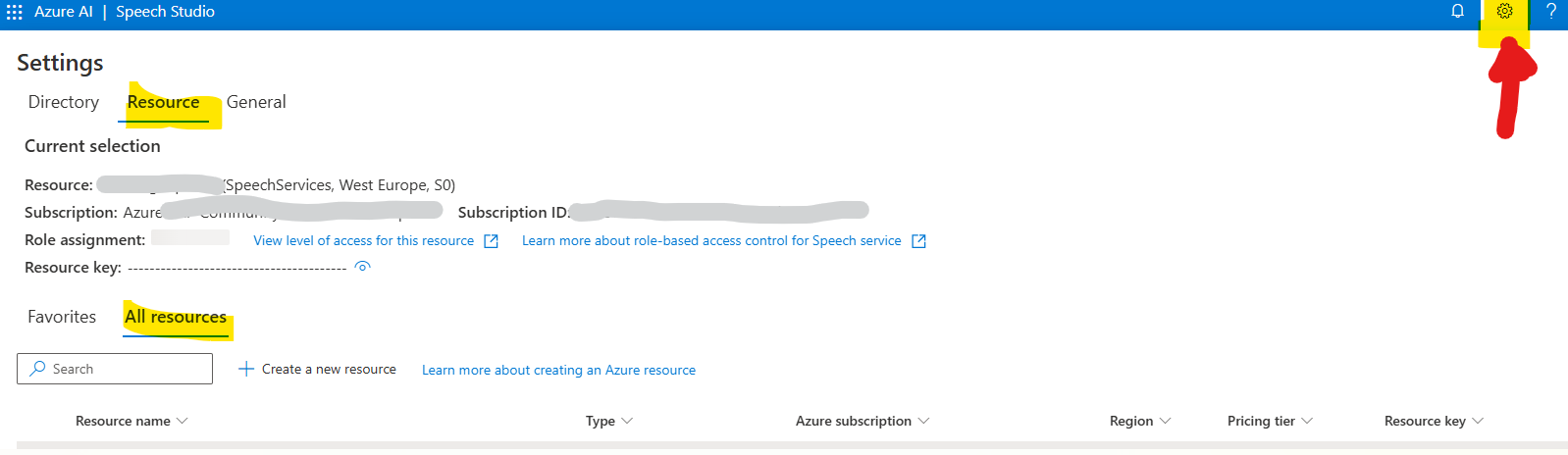1568x455 pixels.
Task: Sort by Region column
Action: (x=1140, y=421)
